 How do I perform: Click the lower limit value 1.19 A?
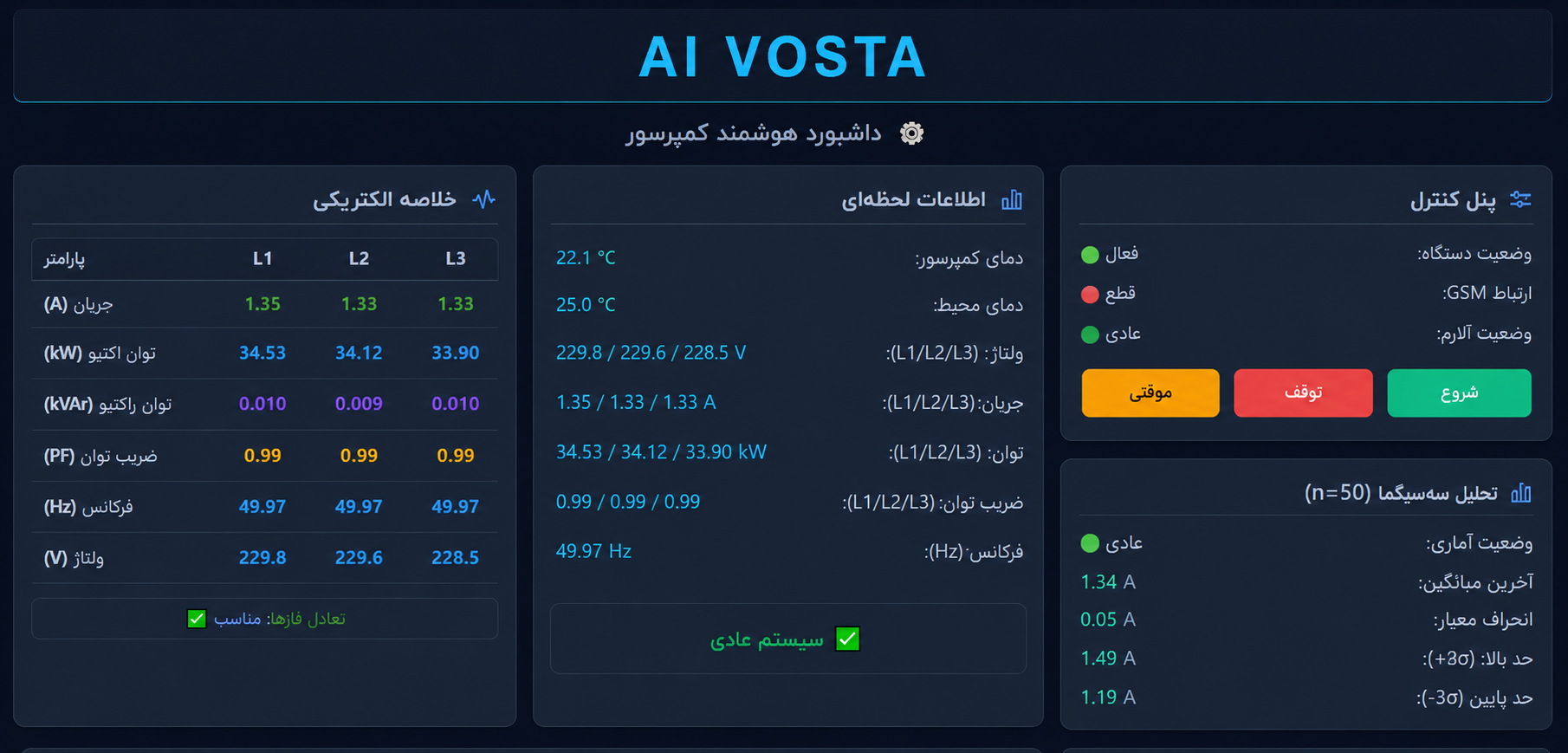point(1108,698)
